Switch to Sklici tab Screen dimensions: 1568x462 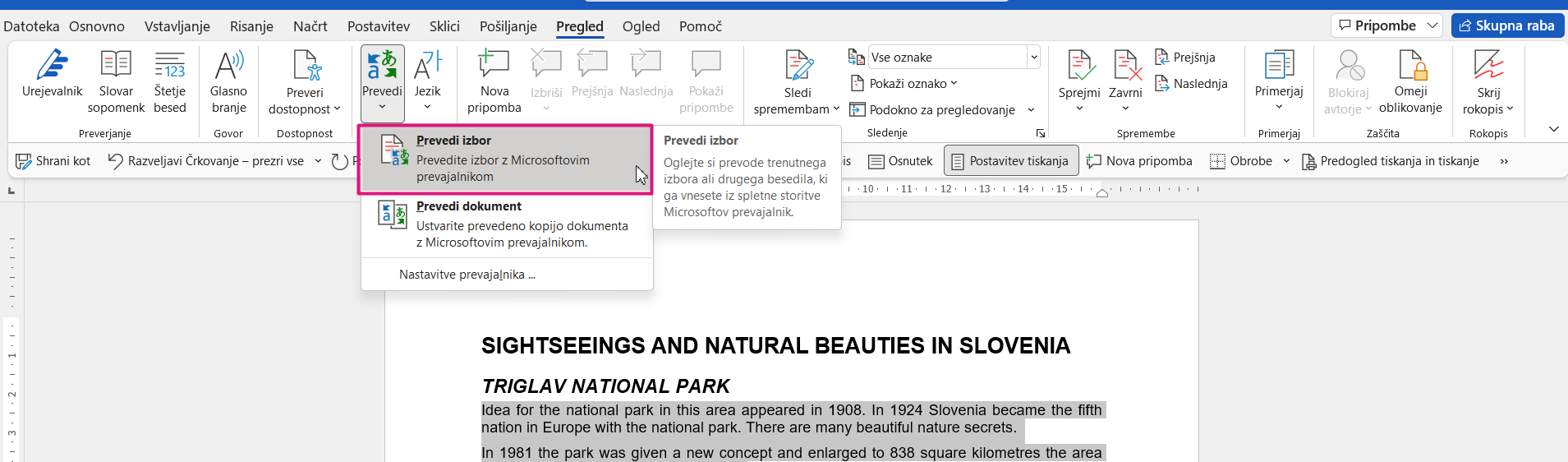click(444, 26)
